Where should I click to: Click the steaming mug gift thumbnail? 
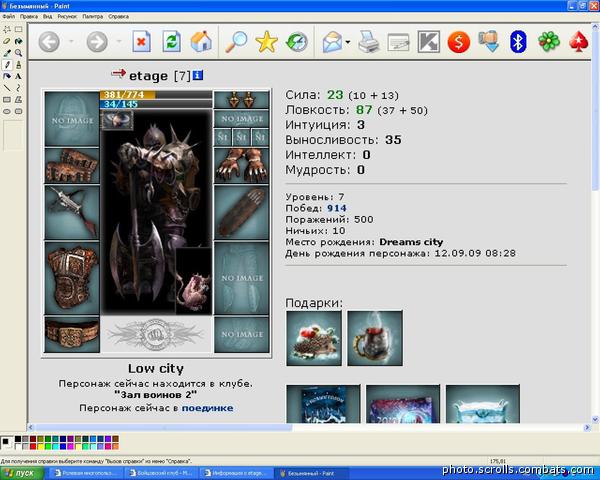[375, 338]
